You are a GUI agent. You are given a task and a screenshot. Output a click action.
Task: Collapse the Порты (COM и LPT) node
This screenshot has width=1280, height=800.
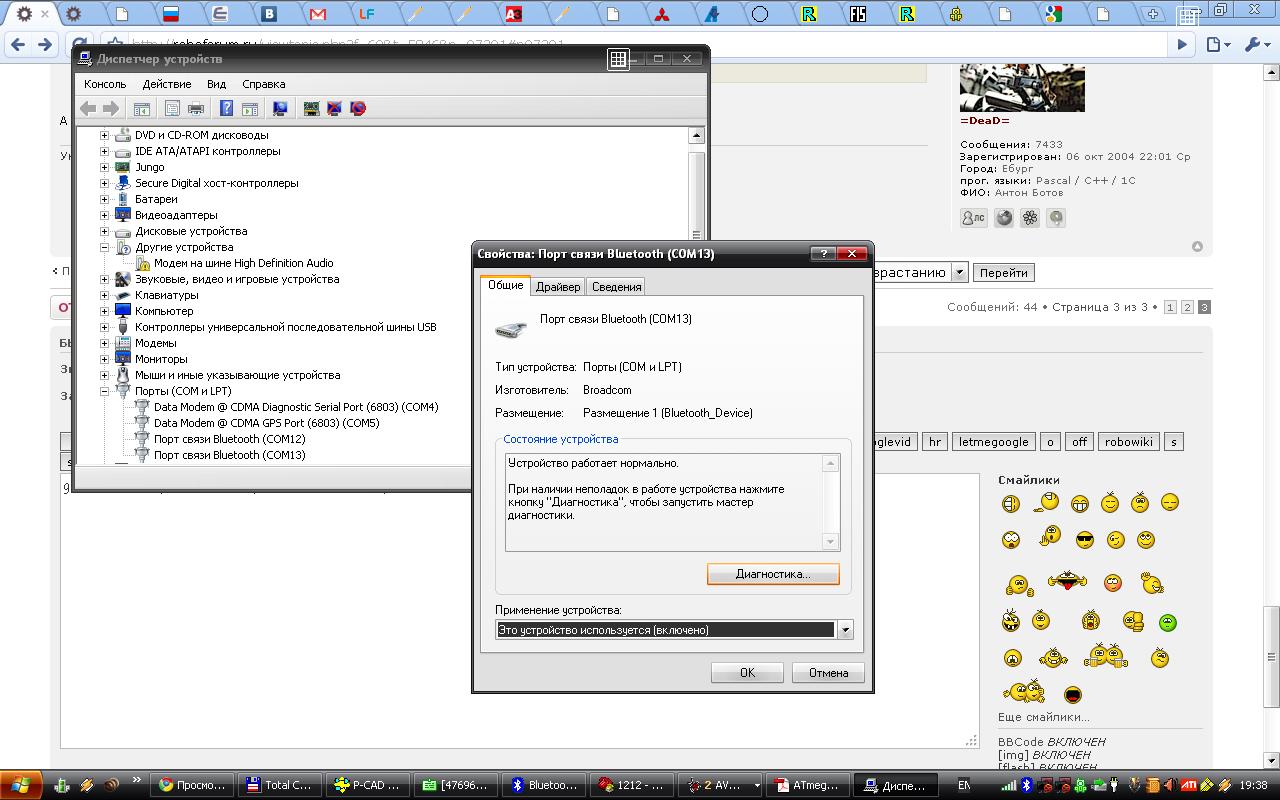(104, 391)
